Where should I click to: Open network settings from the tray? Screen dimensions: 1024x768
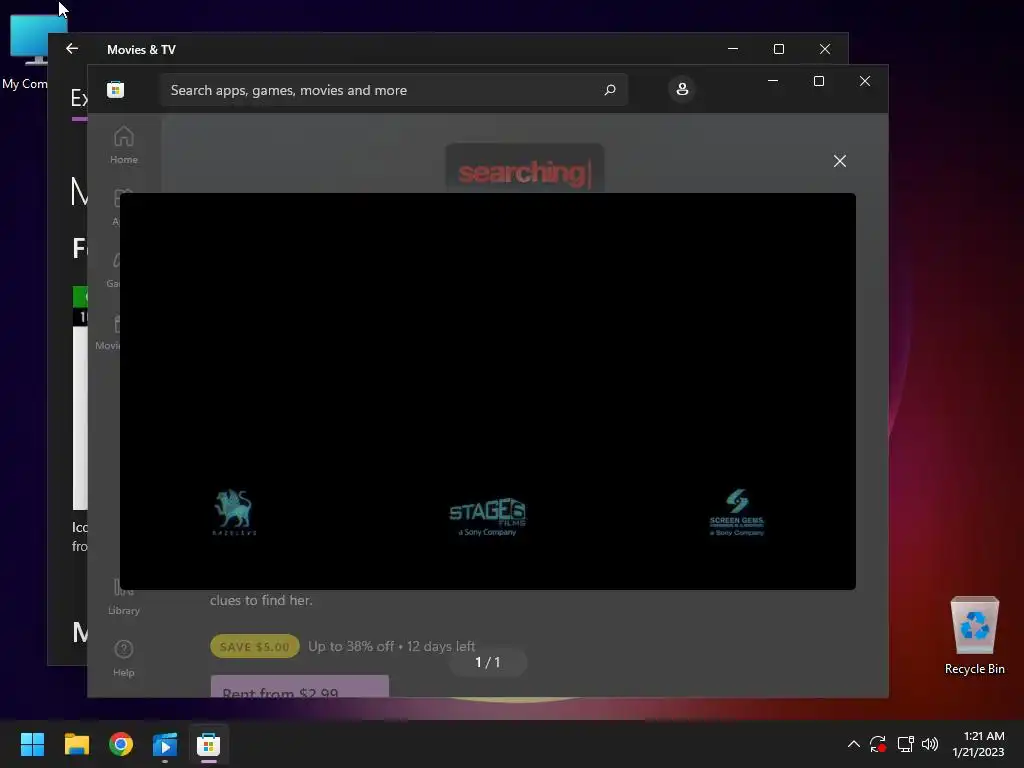point(905,744)
